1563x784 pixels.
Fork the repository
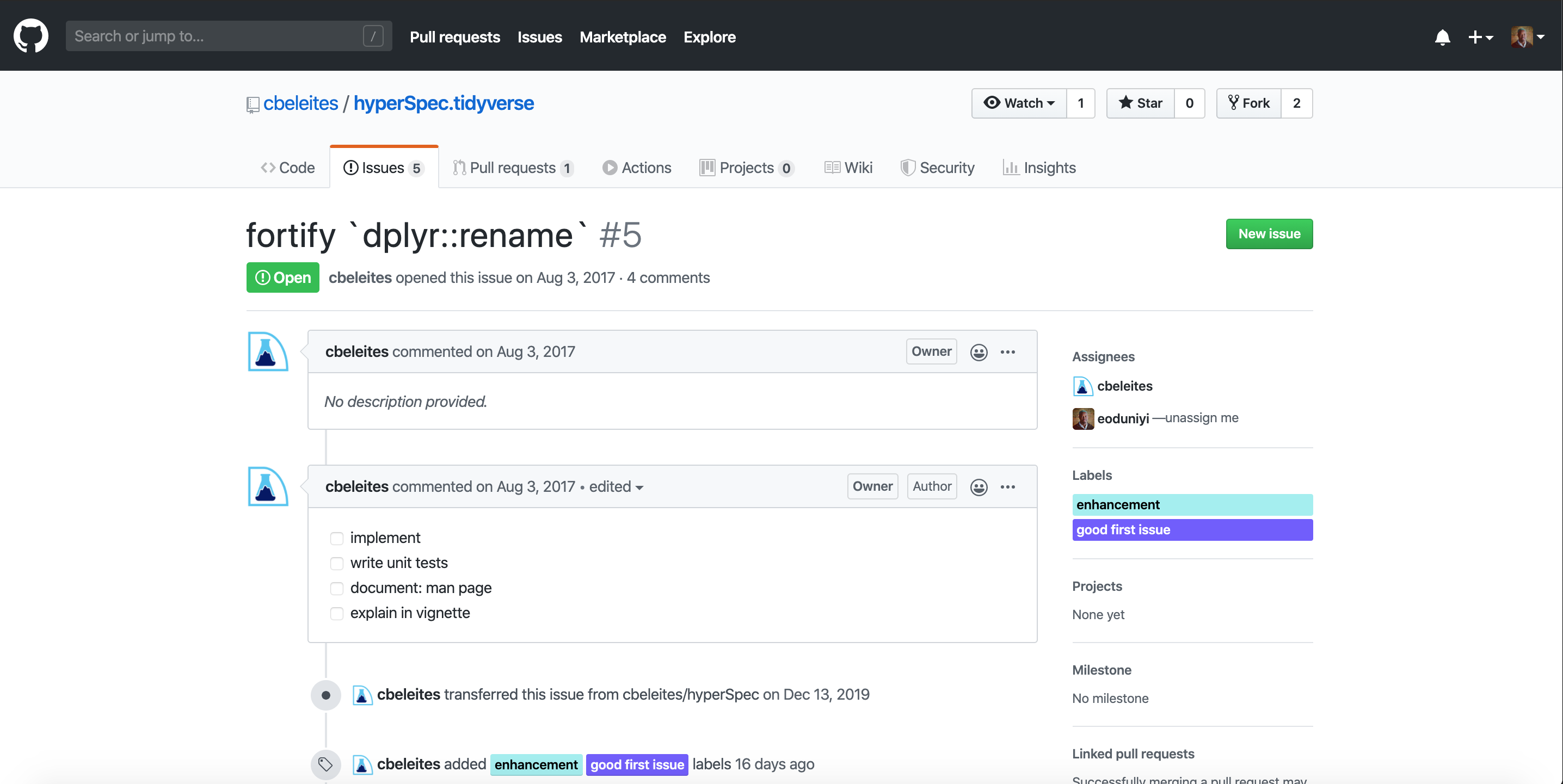pos(1248,103)
